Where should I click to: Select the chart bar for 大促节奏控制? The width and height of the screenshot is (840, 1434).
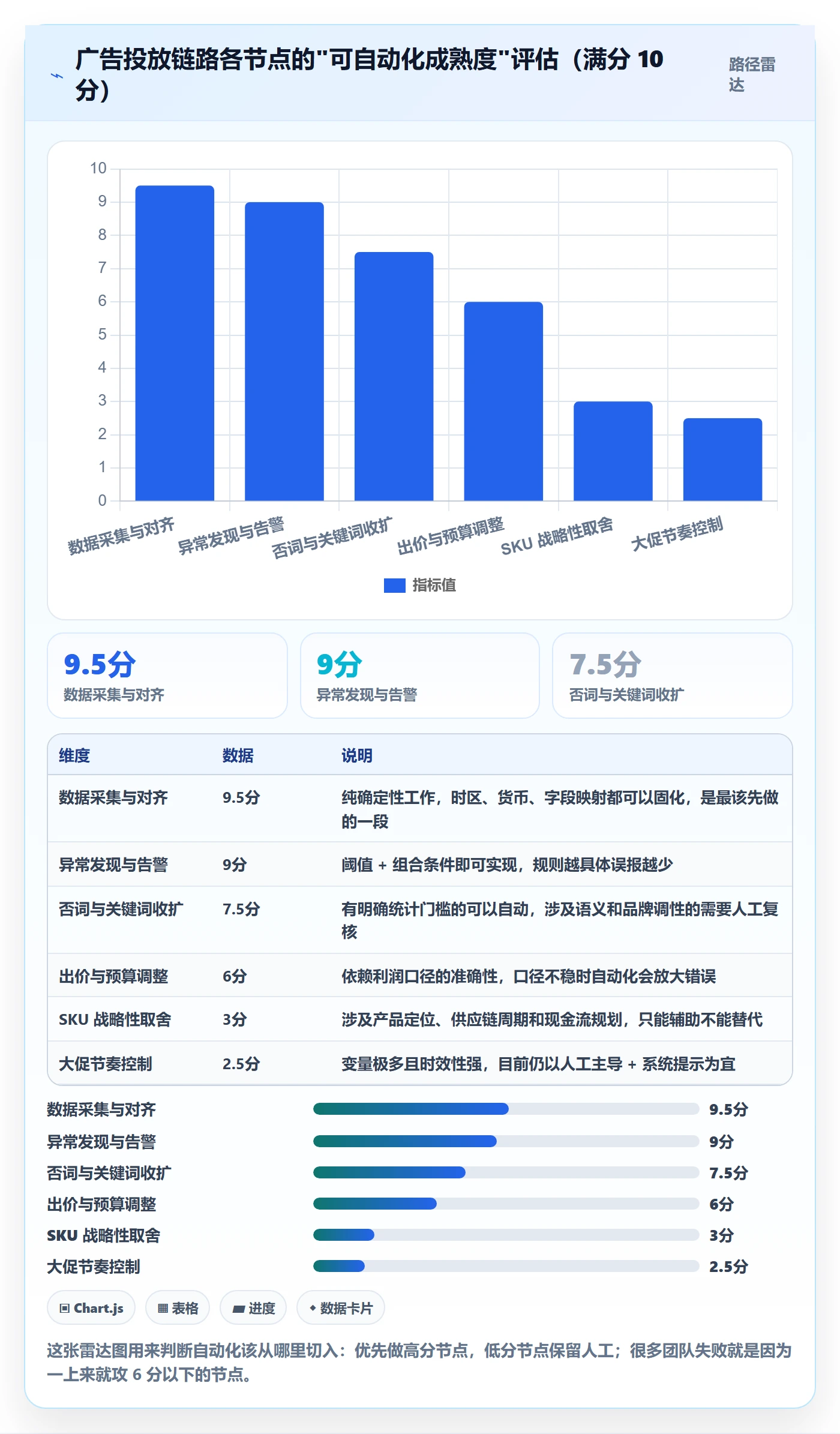pos(722,459)
